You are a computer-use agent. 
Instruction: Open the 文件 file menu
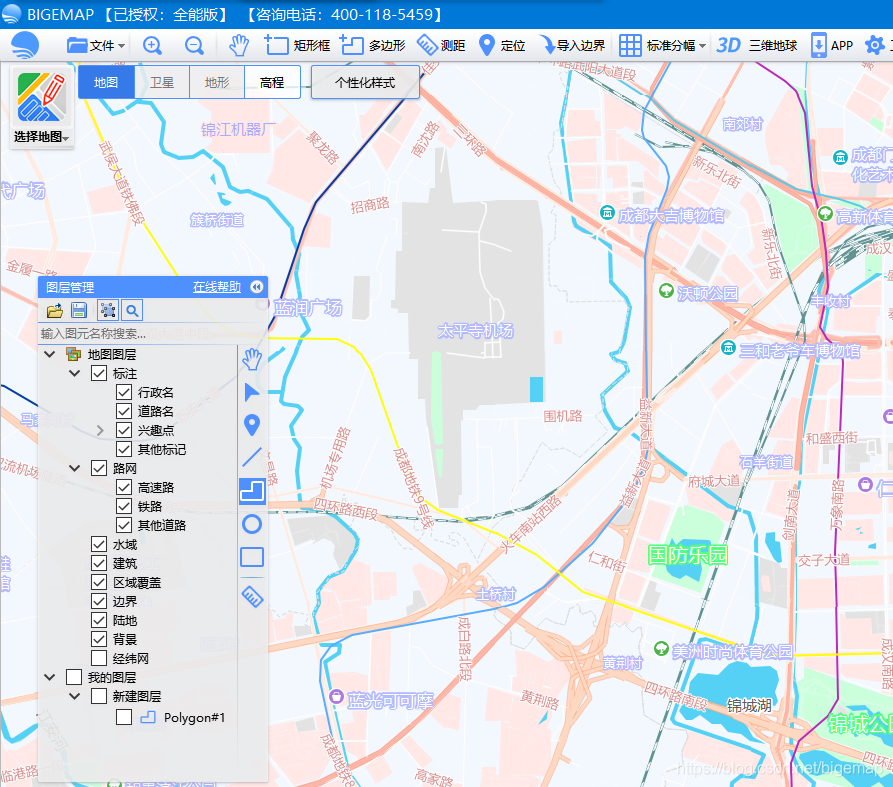96,45
